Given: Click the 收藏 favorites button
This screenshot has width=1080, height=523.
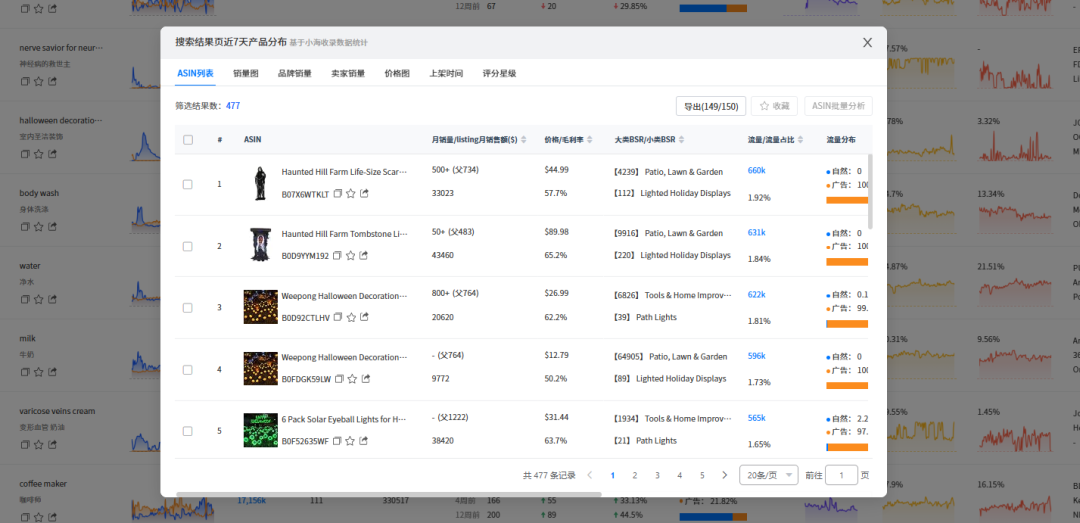Looking at the screenshot, I should (774, 106).
